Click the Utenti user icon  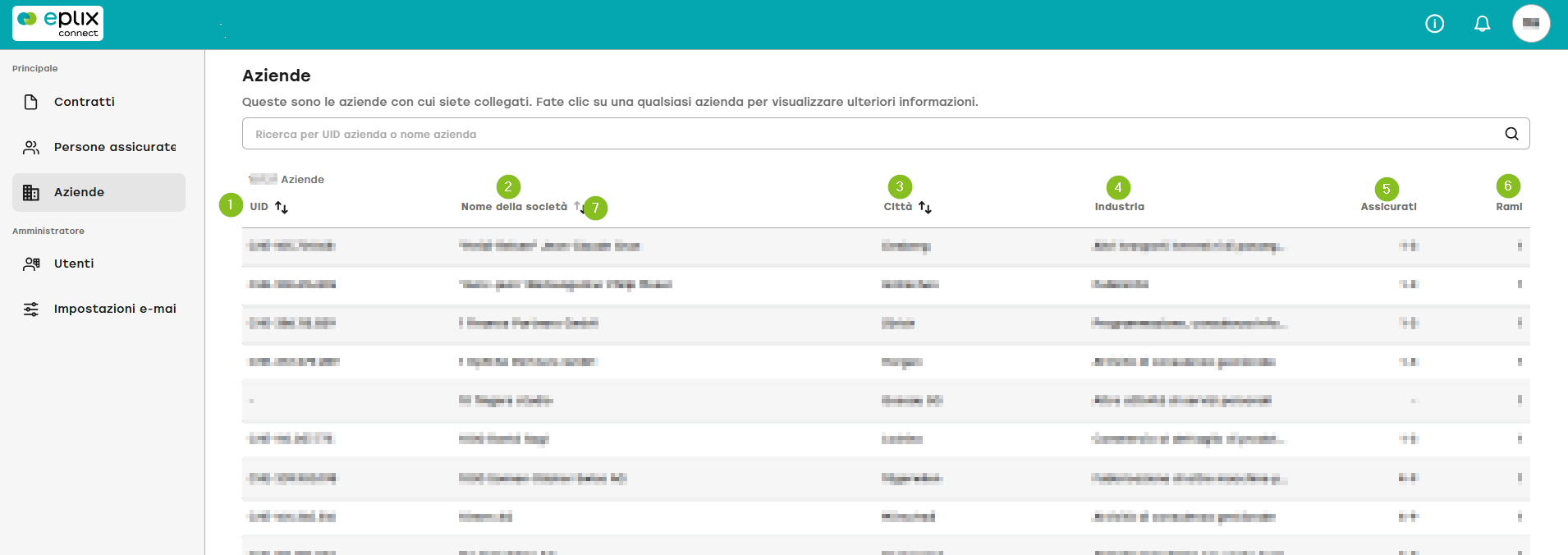[31, 264]
